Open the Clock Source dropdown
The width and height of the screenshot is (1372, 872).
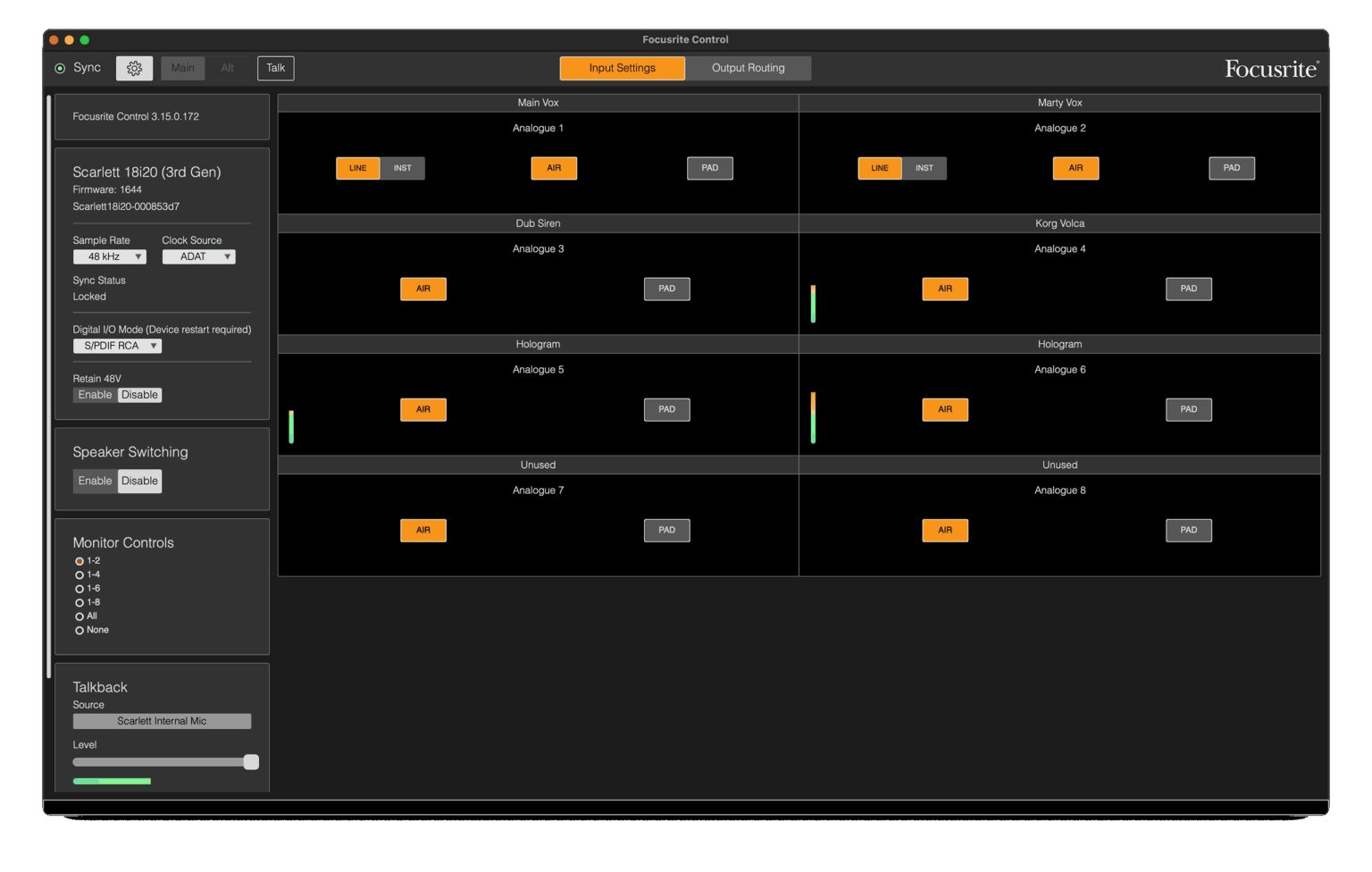pyautogui.click(x=197, y=256)
